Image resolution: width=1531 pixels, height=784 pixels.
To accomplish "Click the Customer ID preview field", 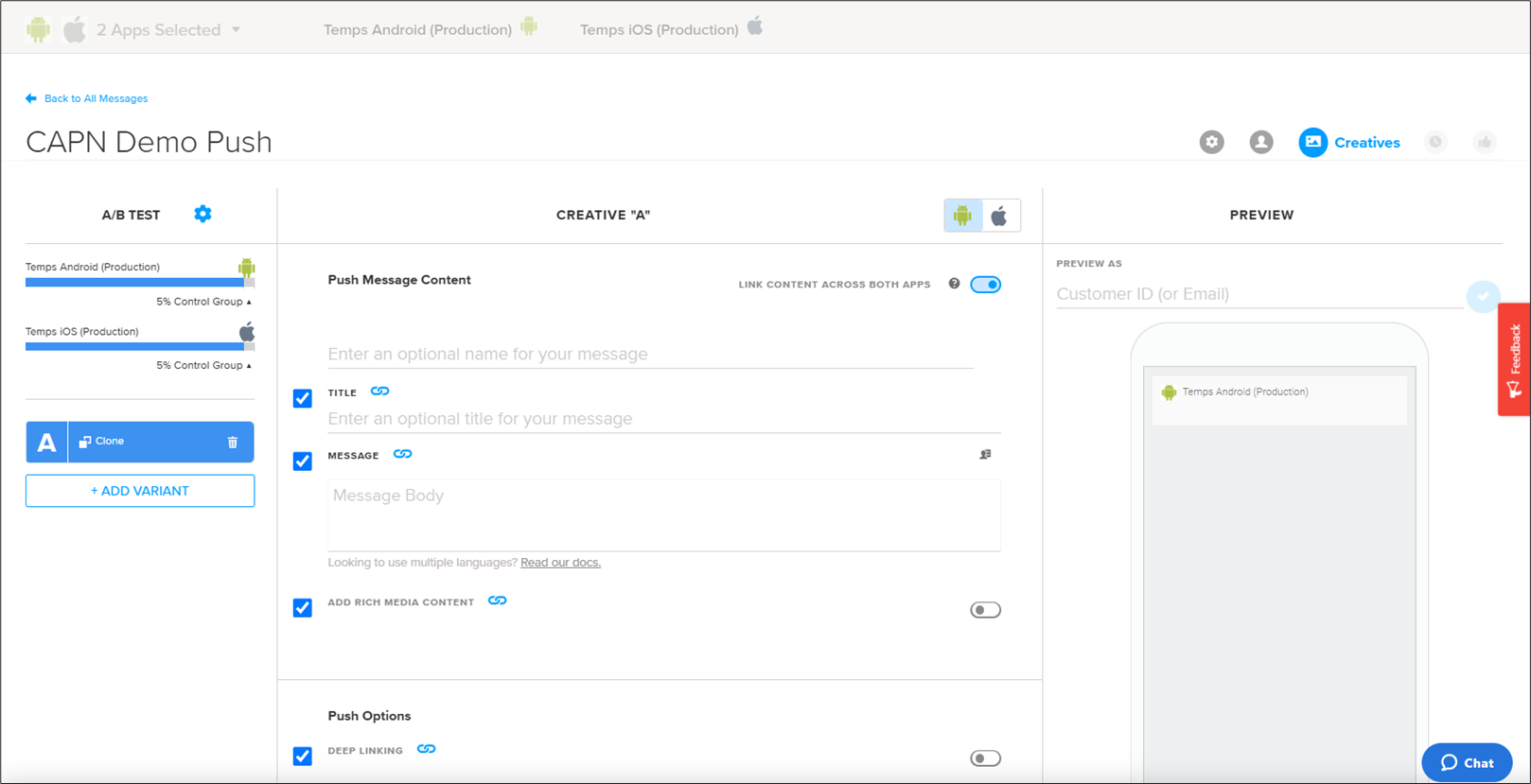I will click(1258, 294).
